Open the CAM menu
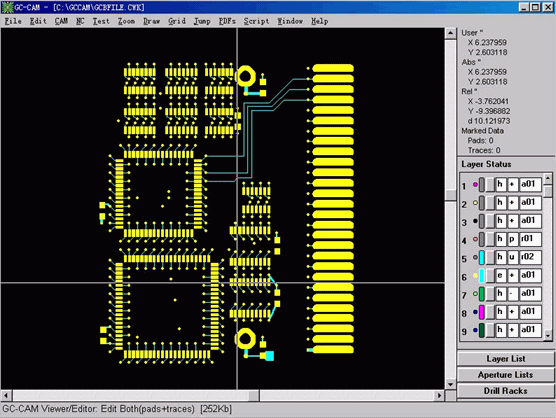The image size is (556, 418). tap(61, 21)
